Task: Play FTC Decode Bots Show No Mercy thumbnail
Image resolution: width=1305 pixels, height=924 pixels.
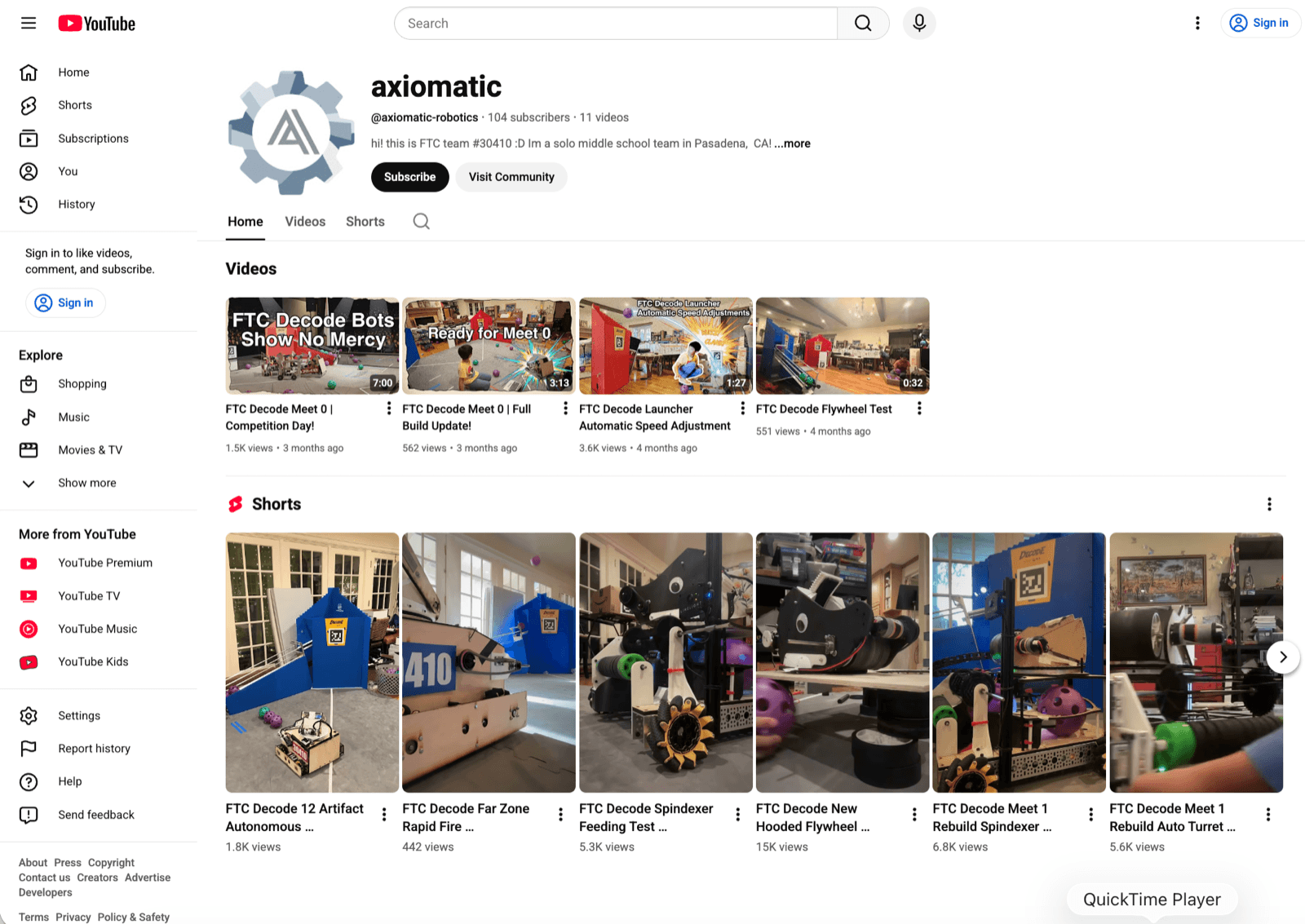Action: click(x=312, y=346)
